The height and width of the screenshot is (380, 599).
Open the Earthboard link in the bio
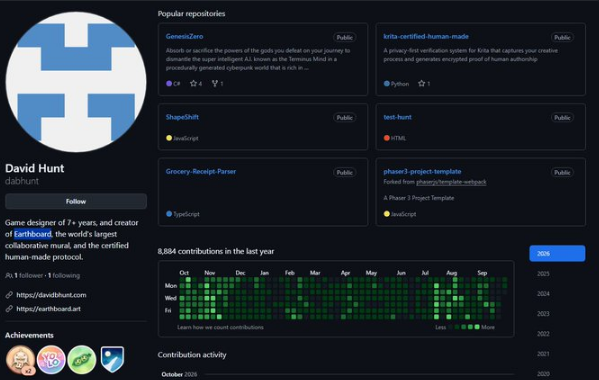click(x=33, y=234)
